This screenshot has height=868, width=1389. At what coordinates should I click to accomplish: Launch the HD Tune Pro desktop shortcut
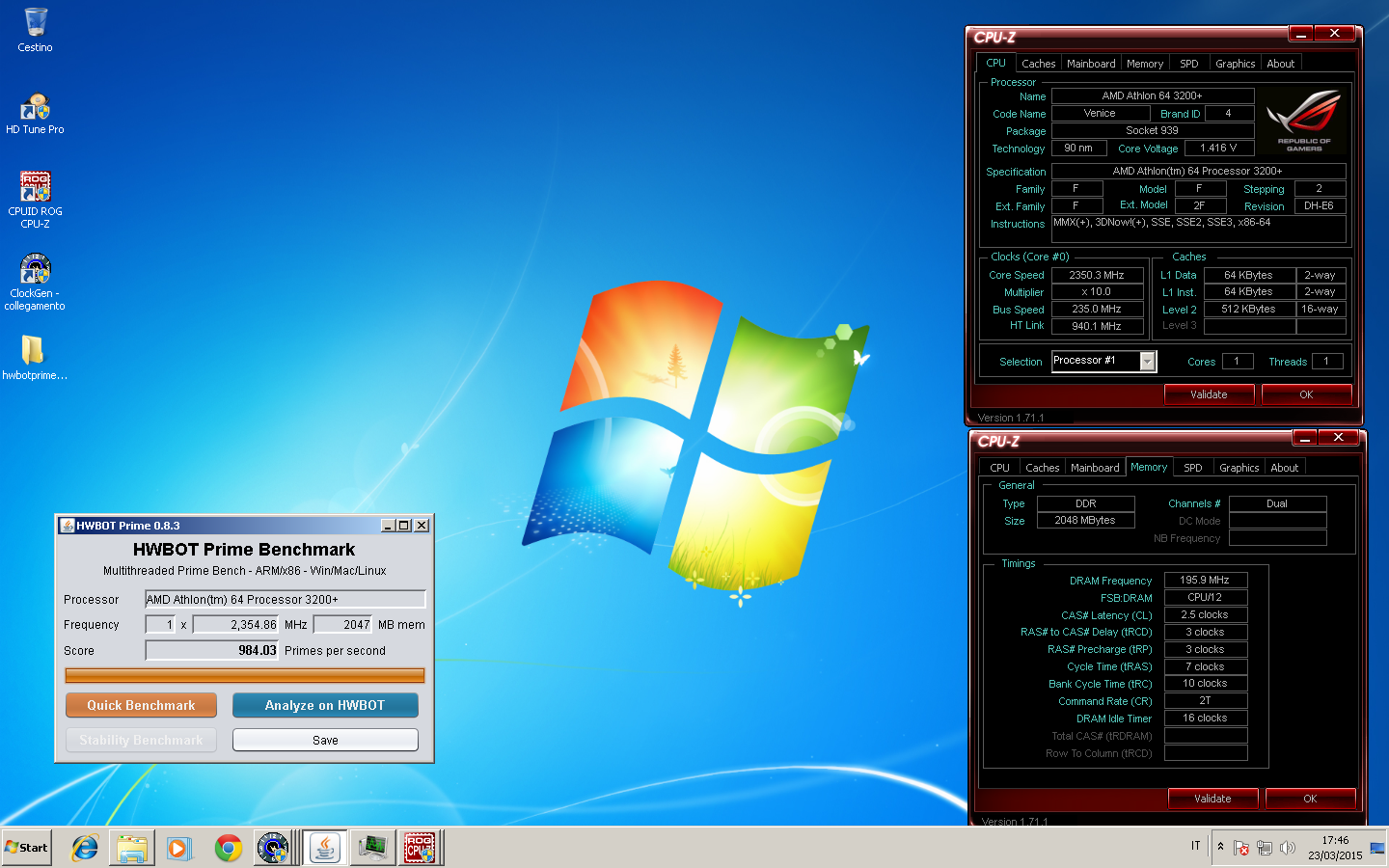36,113
